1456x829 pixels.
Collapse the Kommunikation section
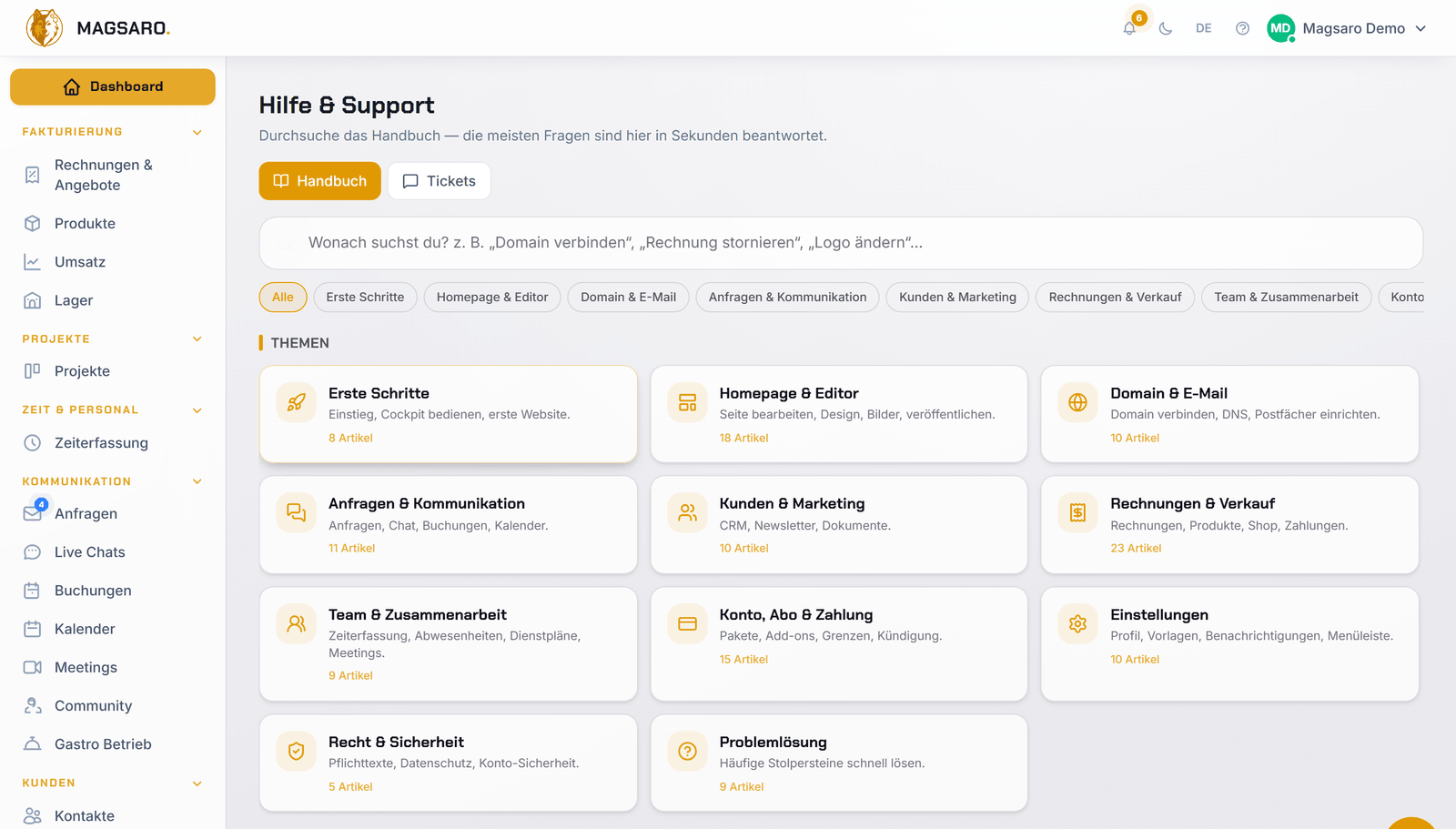[x=197, y=481]
